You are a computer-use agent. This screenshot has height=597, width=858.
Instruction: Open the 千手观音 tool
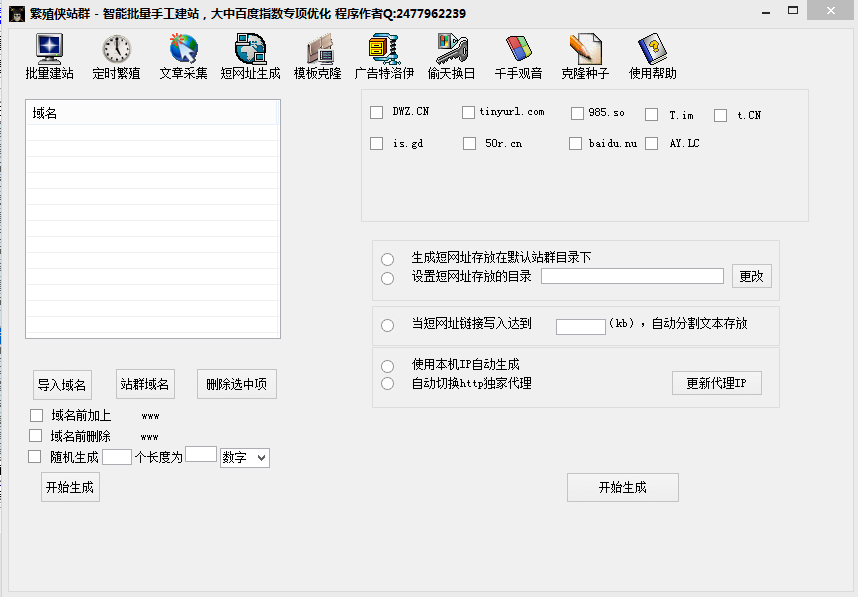tap(518, 56)
